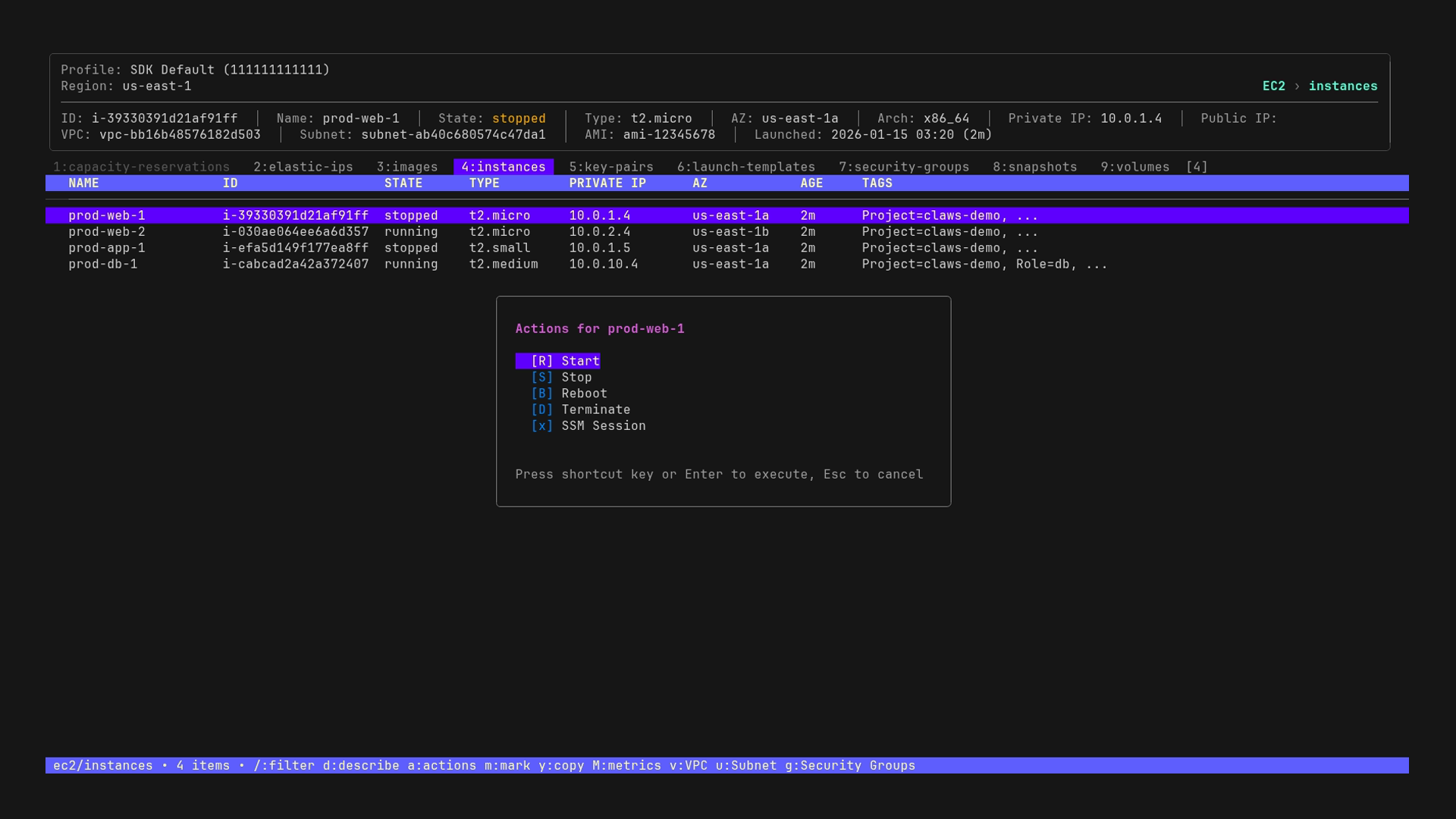Click the AZ column header
This screenshot has width=1456, height=819.
point(700,183)
